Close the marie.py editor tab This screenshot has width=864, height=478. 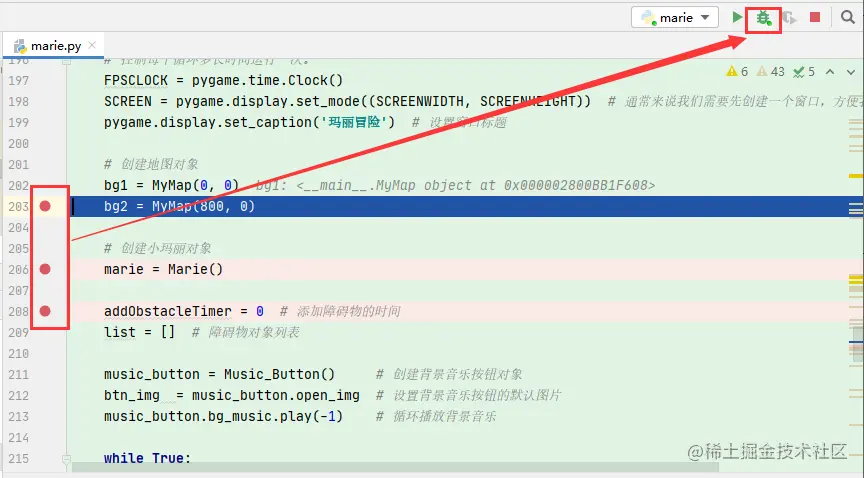click(92, 45)
